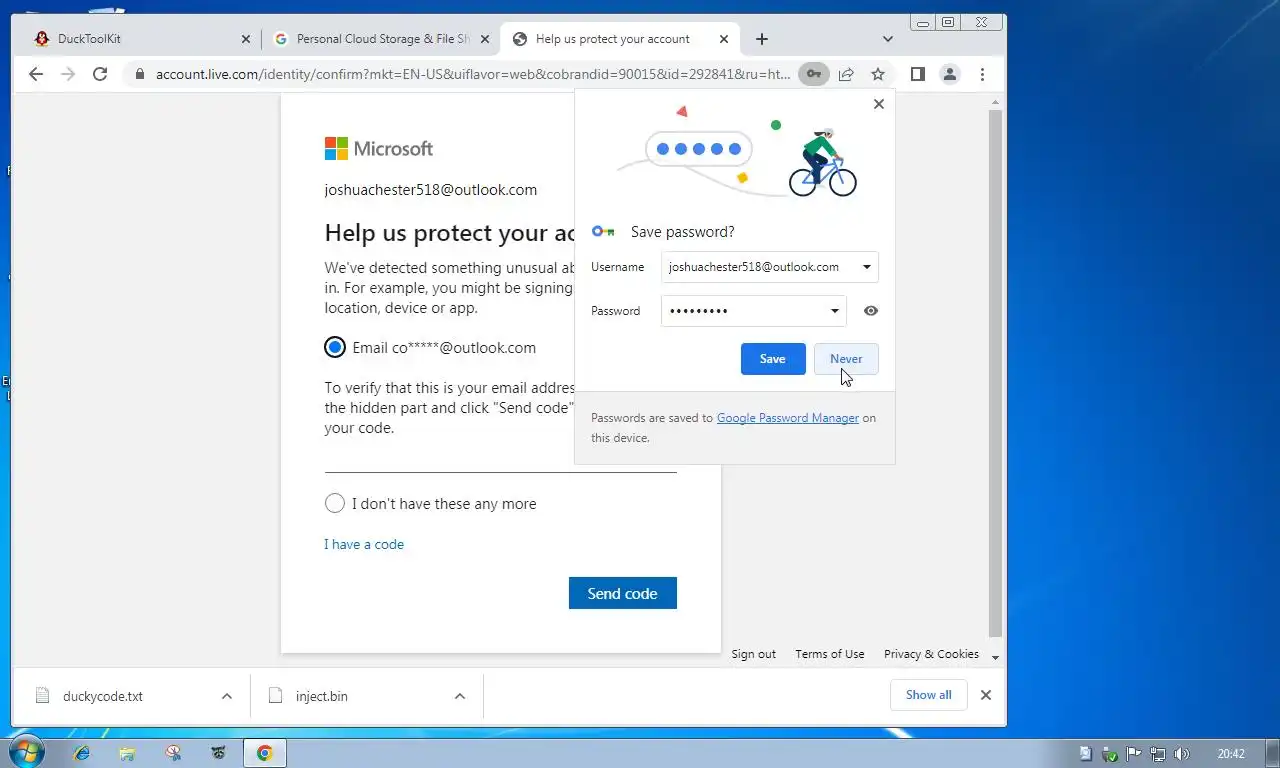Click the network tray icon

click(x=1158, y=754)
